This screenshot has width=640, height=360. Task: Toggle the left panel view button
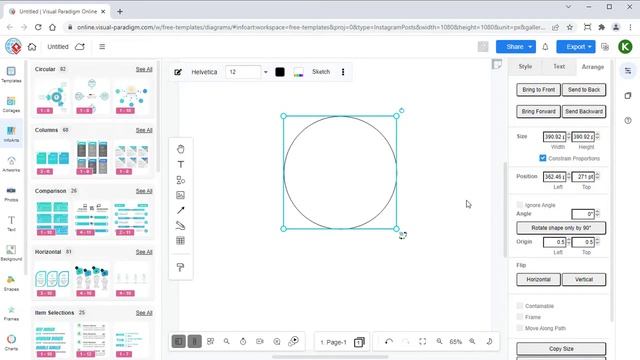(178, 341)
